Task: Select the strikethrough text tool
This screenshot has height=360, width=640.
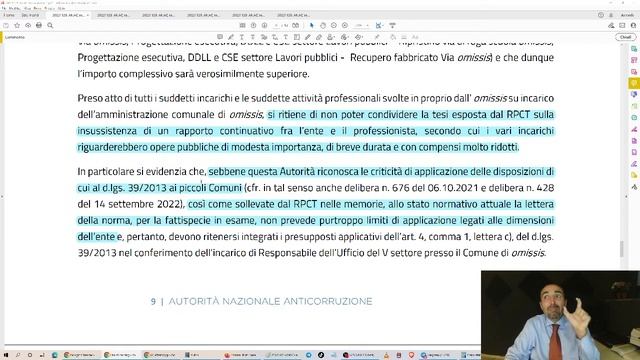Action: point(253,37)
